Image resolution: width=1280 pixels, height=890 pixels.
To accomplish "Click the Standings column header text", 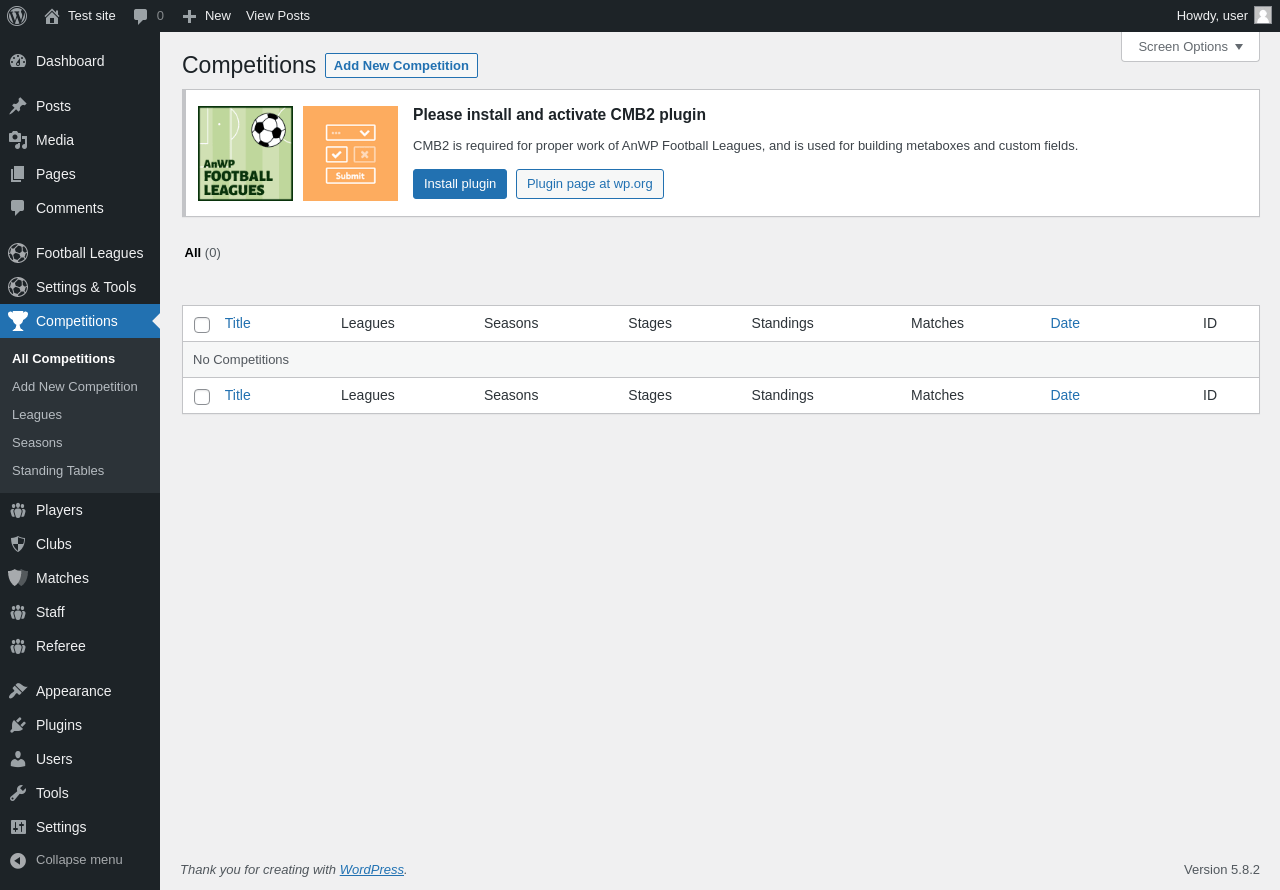I will [783, 323].
